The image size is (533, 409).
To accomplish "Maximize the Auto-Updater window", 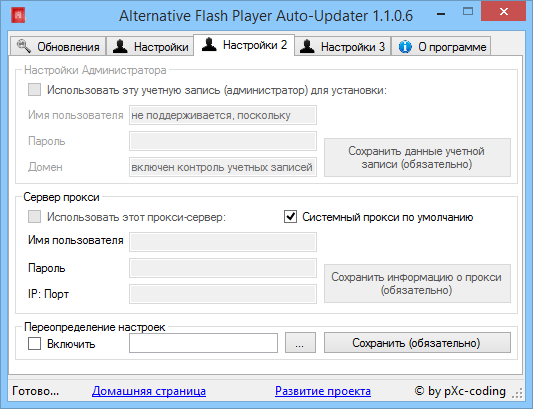I will (x=468, y=12).
